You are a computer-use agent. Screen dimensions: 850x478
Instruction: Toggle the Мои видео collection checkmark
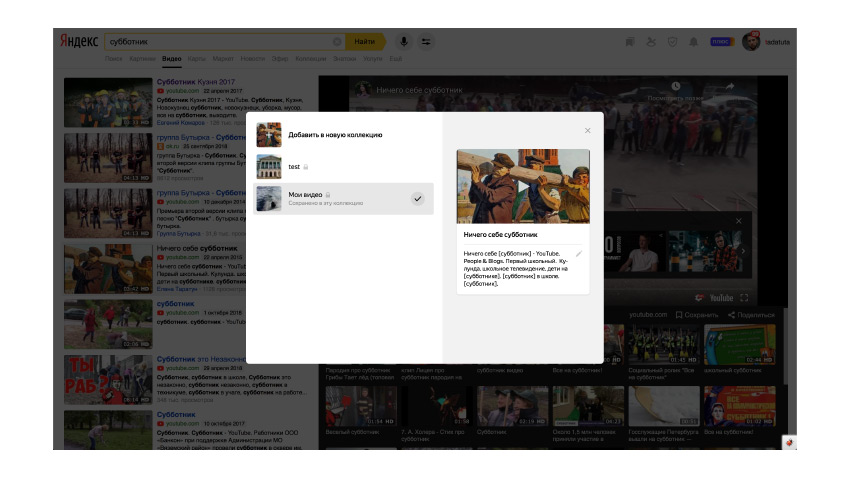point(417,199)
